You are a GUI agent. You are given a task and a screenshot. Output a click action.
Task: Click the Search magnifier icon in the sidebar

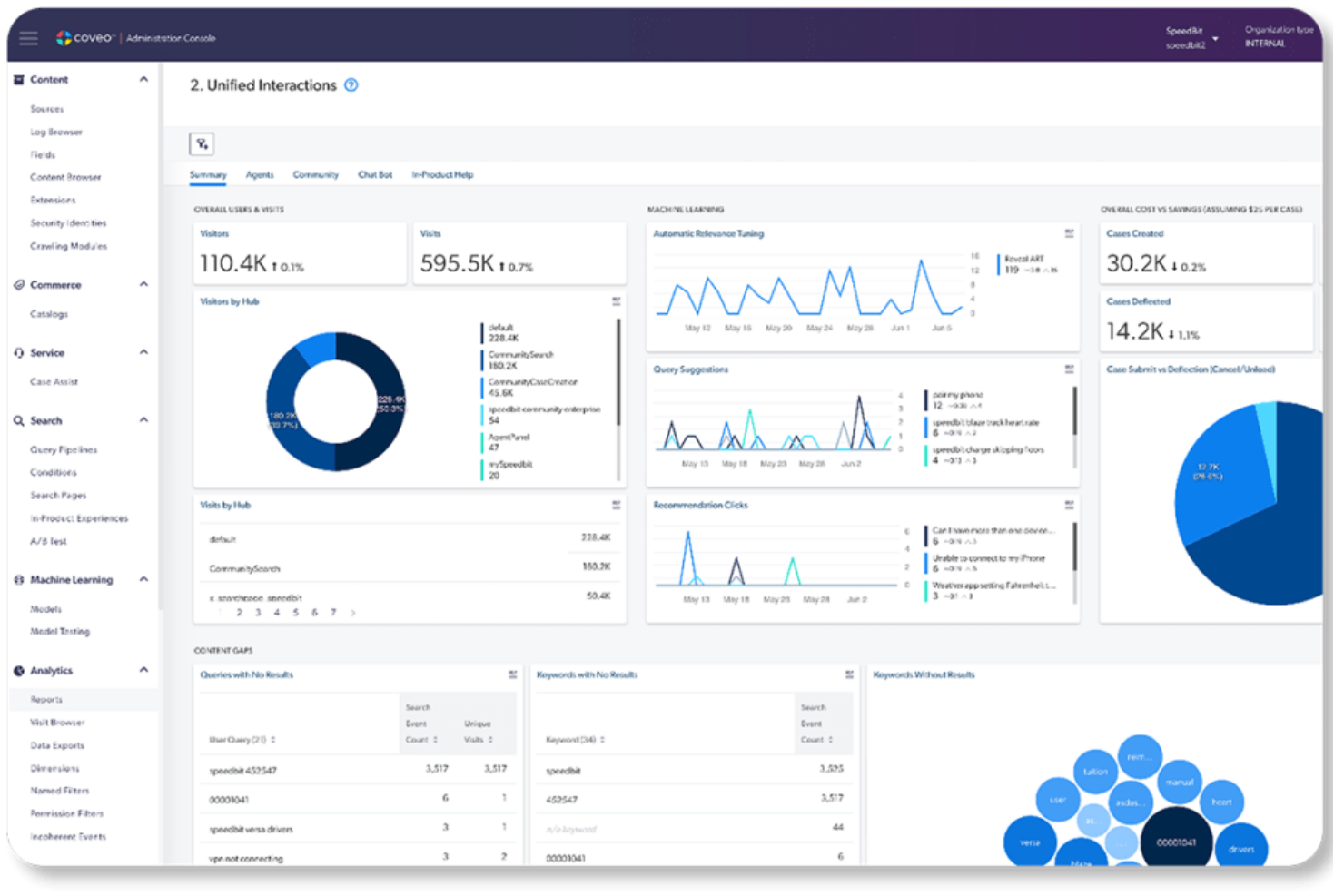[19, 420]
